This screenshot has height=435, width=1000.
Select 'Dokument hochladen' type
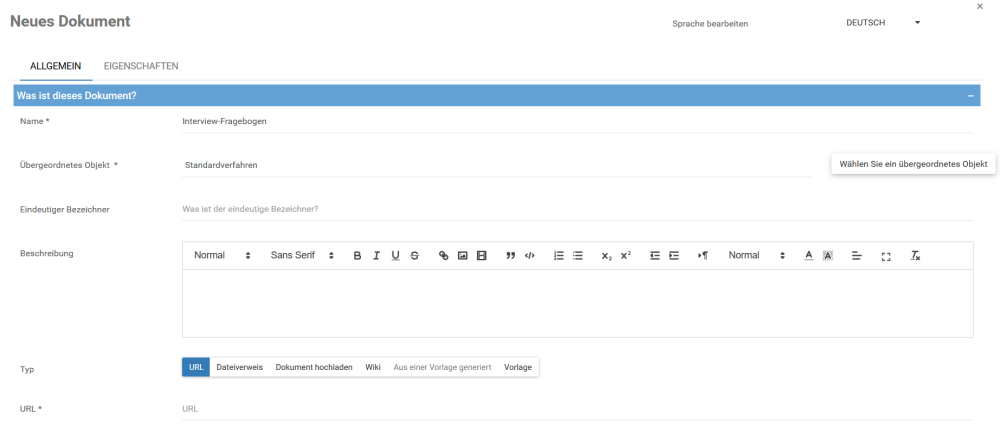314,367
